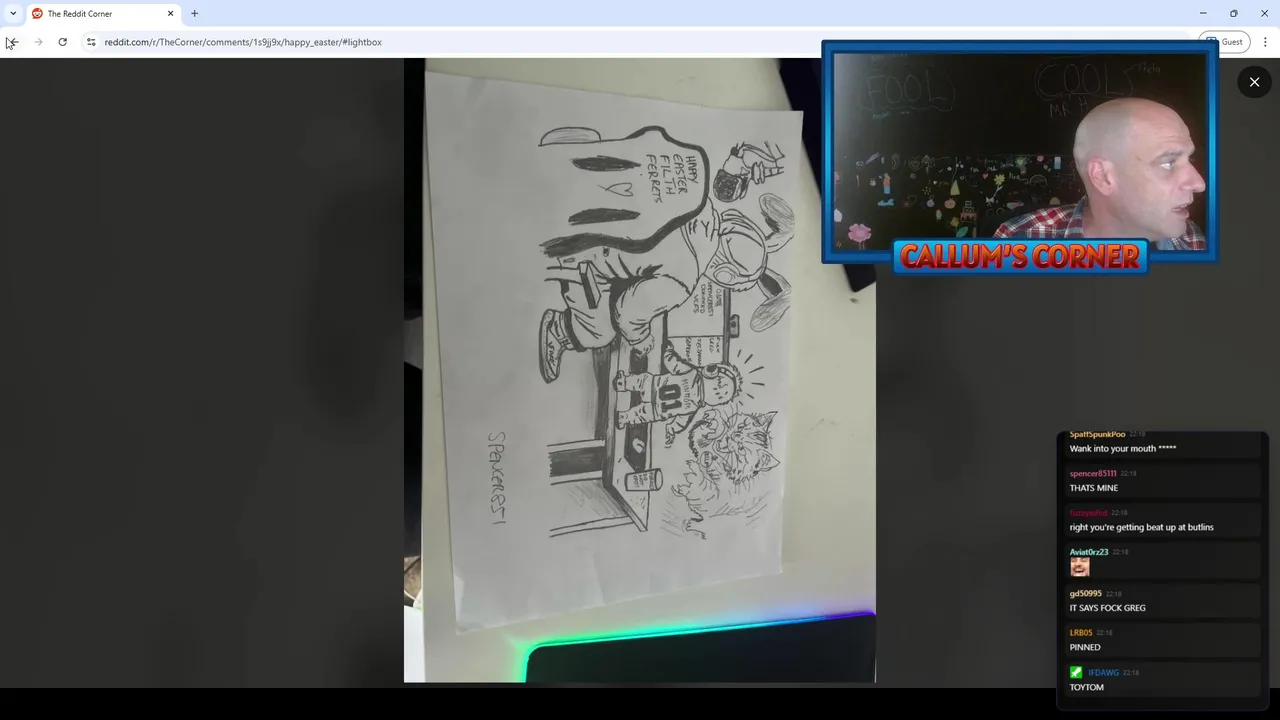
Task: Click username Aviat0rz23 in chat
Action: point(1089,552)
